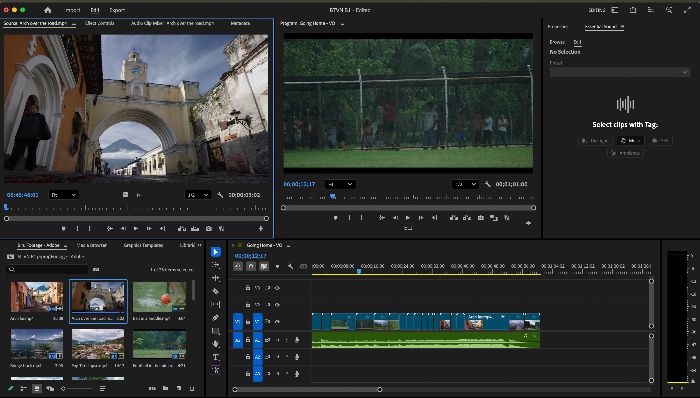
Task: Toggle snap in timeline with the magnet button
Action: click(251, 266)
